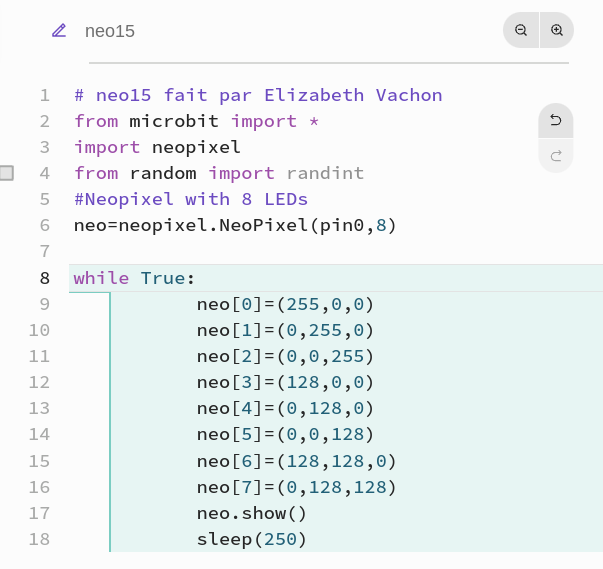Click the randint import word

pos(325,173)
